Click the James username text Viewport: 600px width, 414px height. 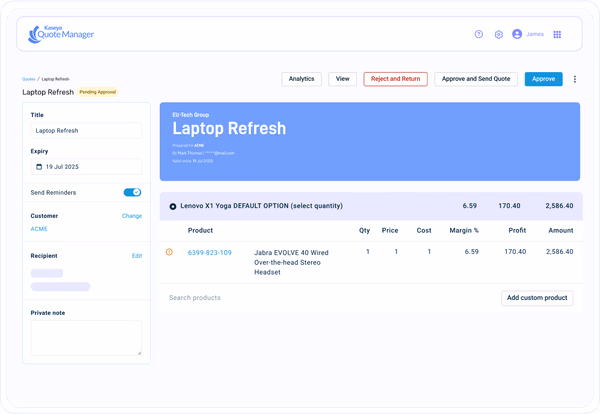tap(535, 34)
